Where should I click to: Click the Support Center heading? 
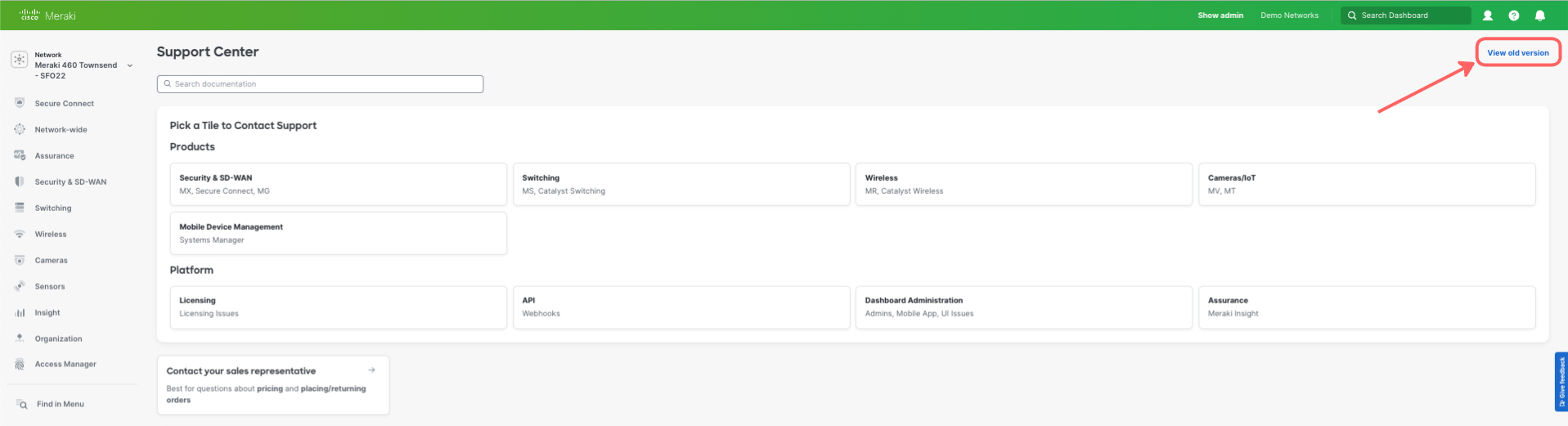208,52
